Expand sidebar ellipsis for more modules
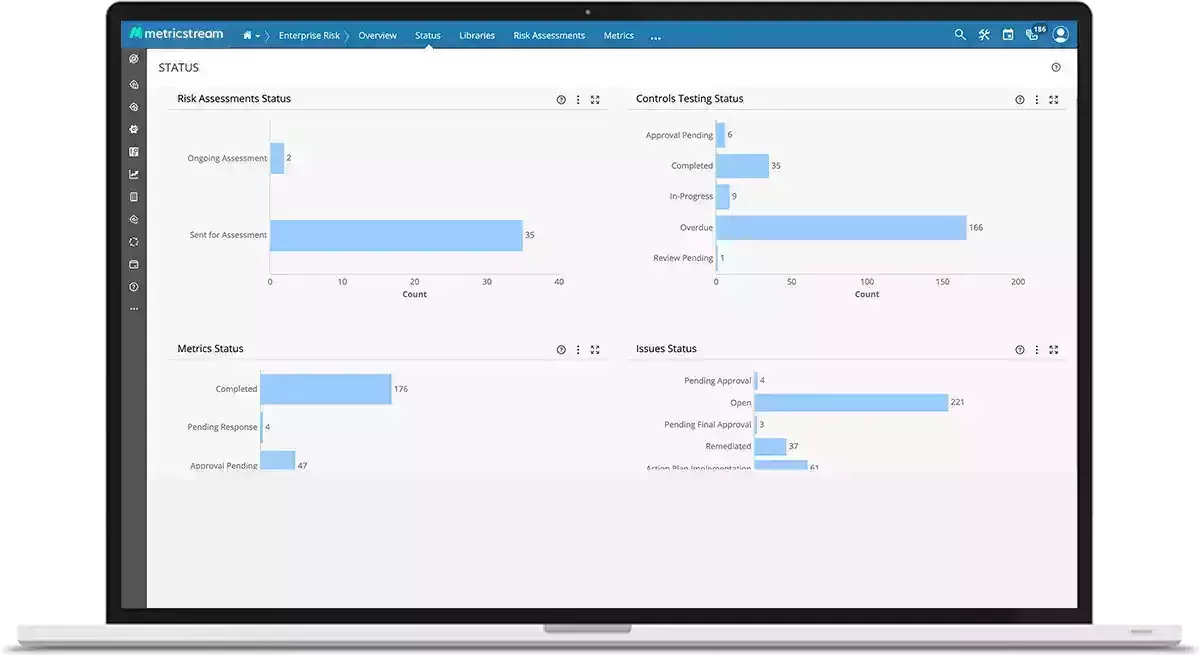1200x655 pixels. [134, 309]
